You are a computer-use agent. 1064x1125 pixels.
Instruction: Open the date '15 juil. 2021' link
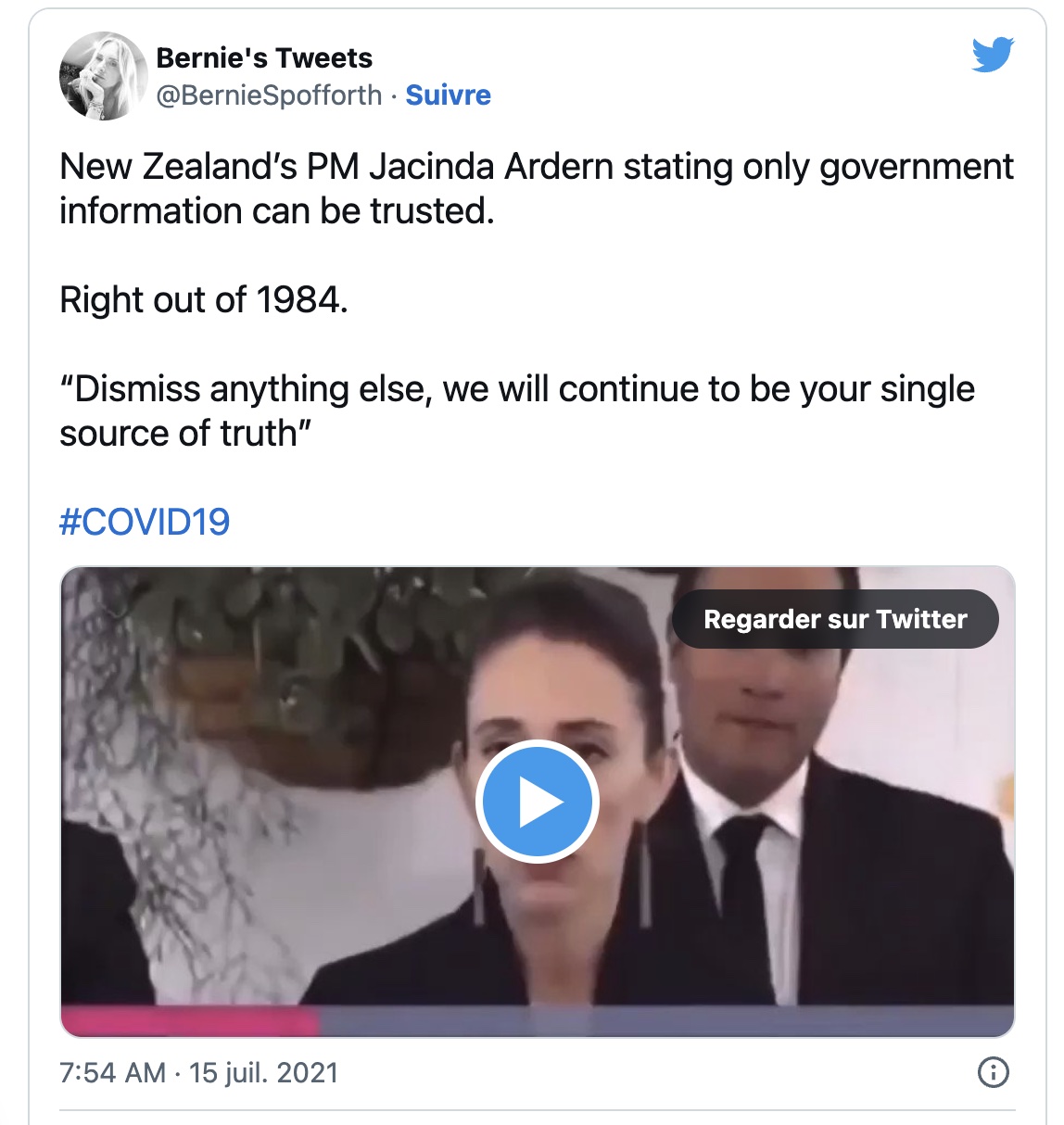point(264,1072)
